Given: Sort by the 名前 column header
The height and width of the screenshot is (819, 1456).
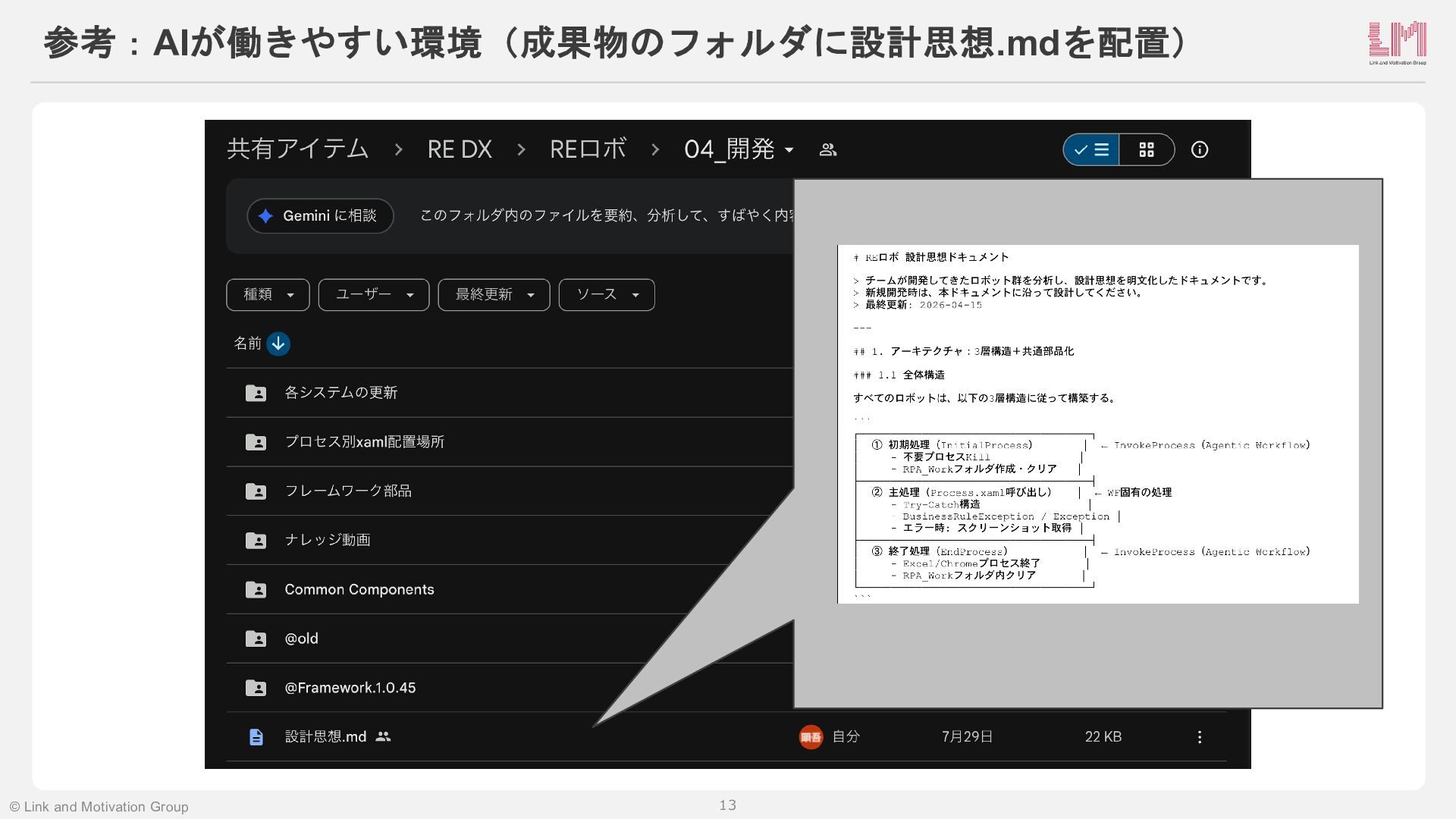Looking at the screenshot, I should coord(247,344).
